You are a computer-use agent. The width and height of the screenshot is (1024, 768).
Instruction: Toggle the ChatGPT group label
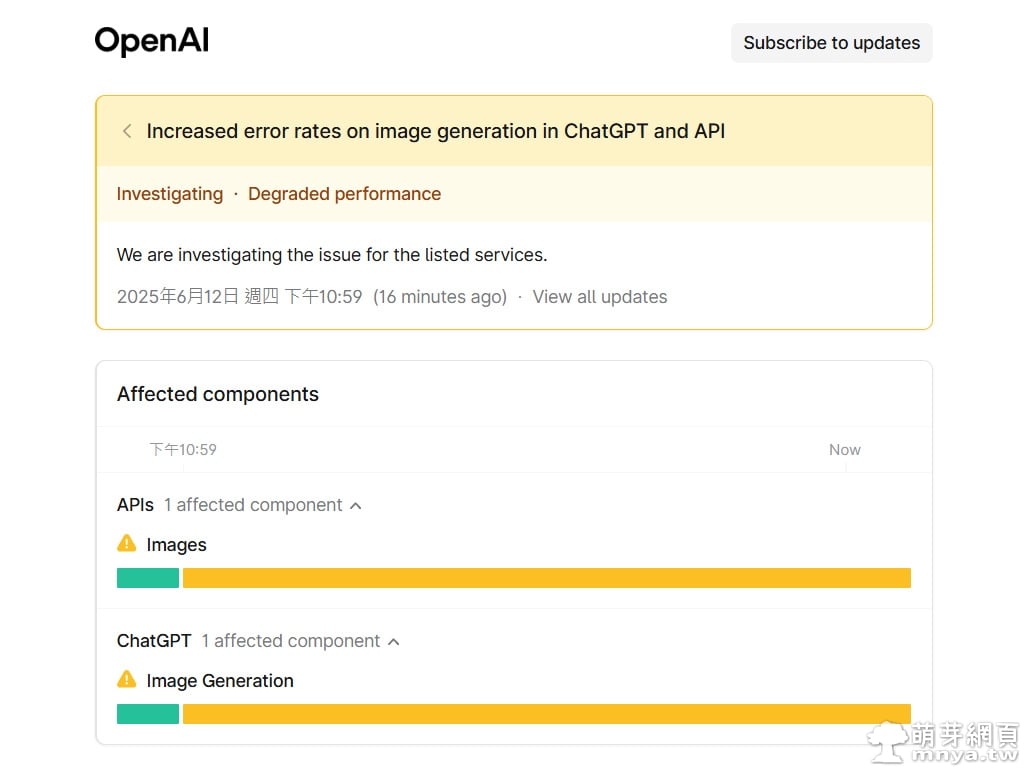click(x=154, y=641)
